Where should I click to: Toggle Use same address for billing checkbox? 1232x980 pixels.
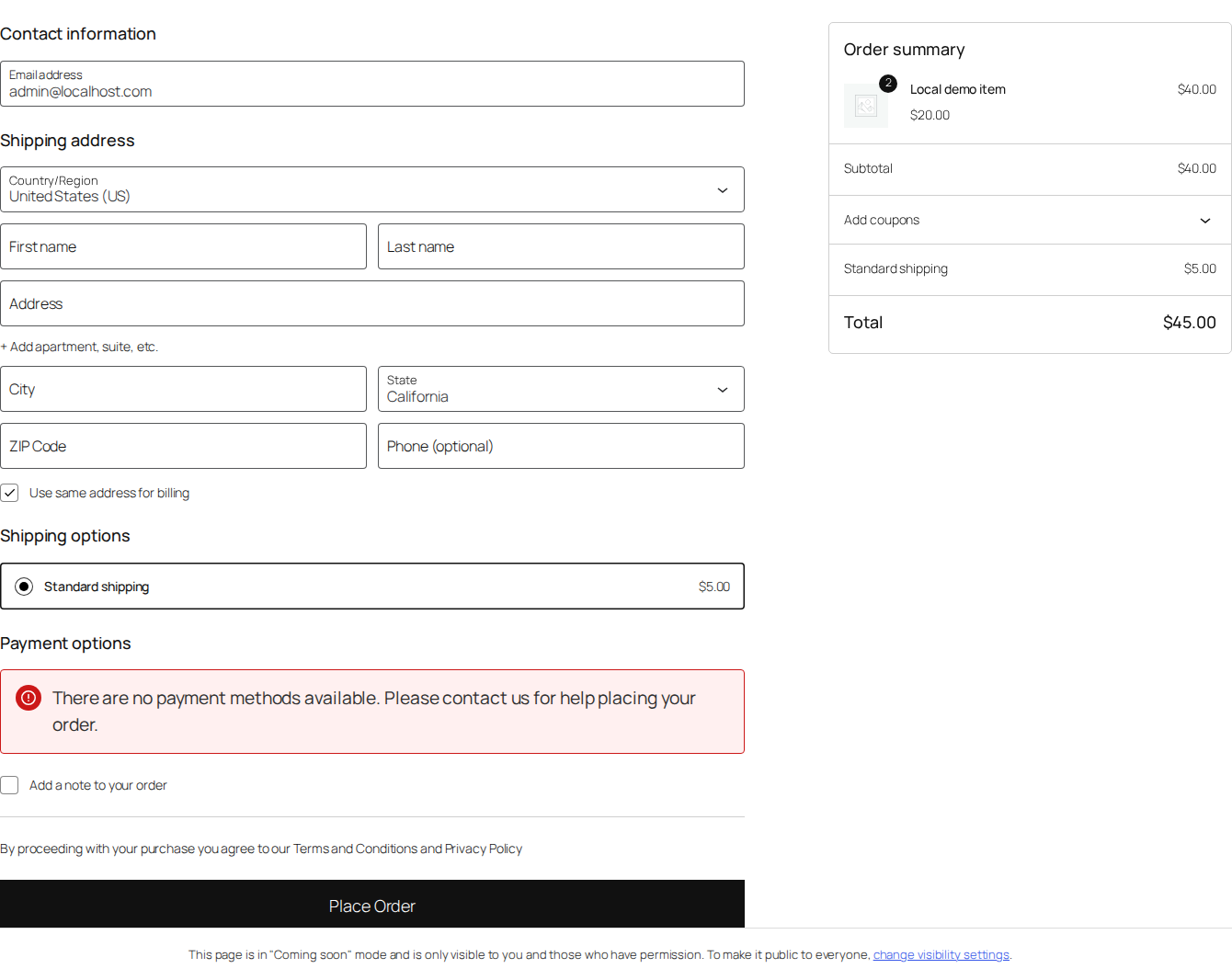[9, 493]
